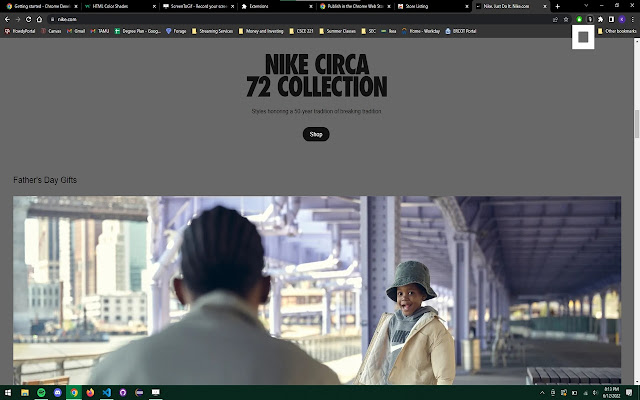Close the Nike. Just Do It tab
Viewport: 640px width, 400px height.
coord(544,7)
